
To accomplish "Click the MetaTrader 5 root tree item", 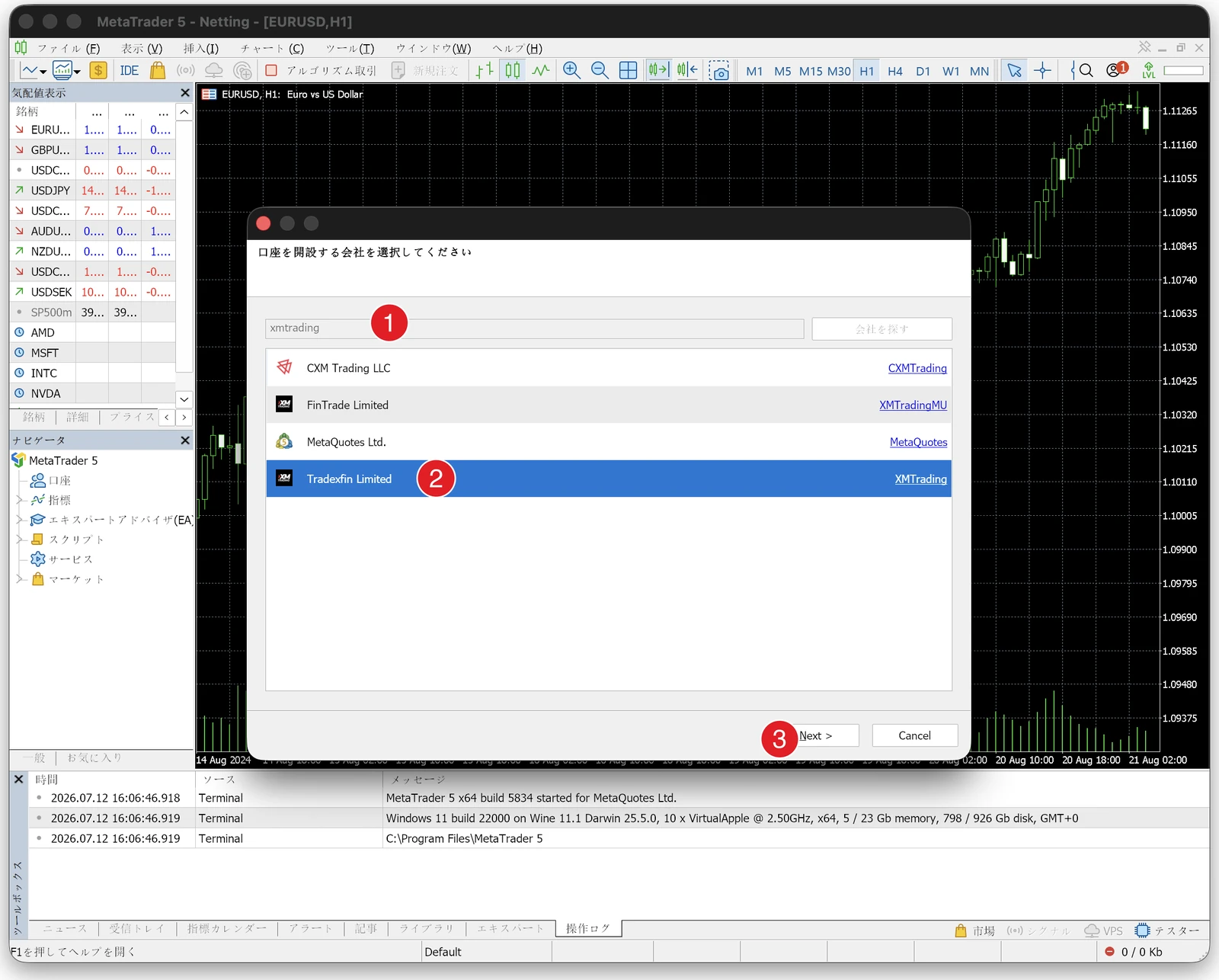I will tap(55, 460).
